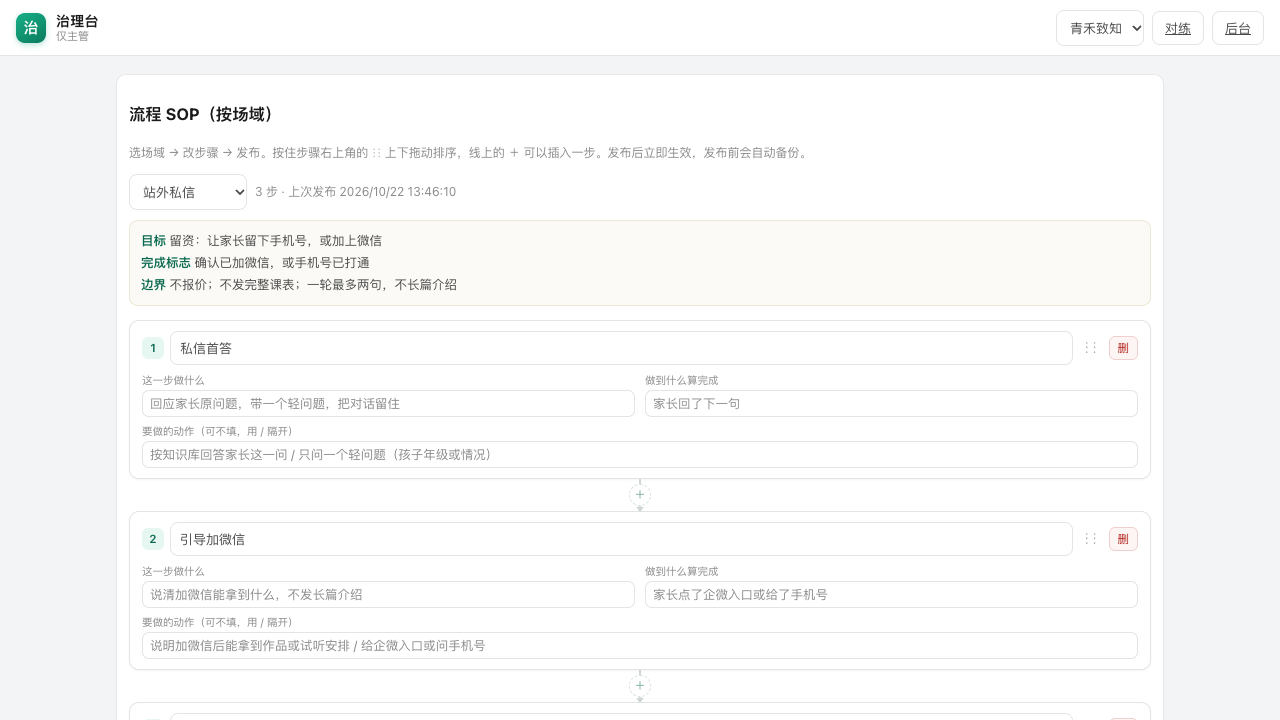Edit the 说清加微信能拿到什么 description field
This screenshot has height=720, width=1280.
(388, 595)
